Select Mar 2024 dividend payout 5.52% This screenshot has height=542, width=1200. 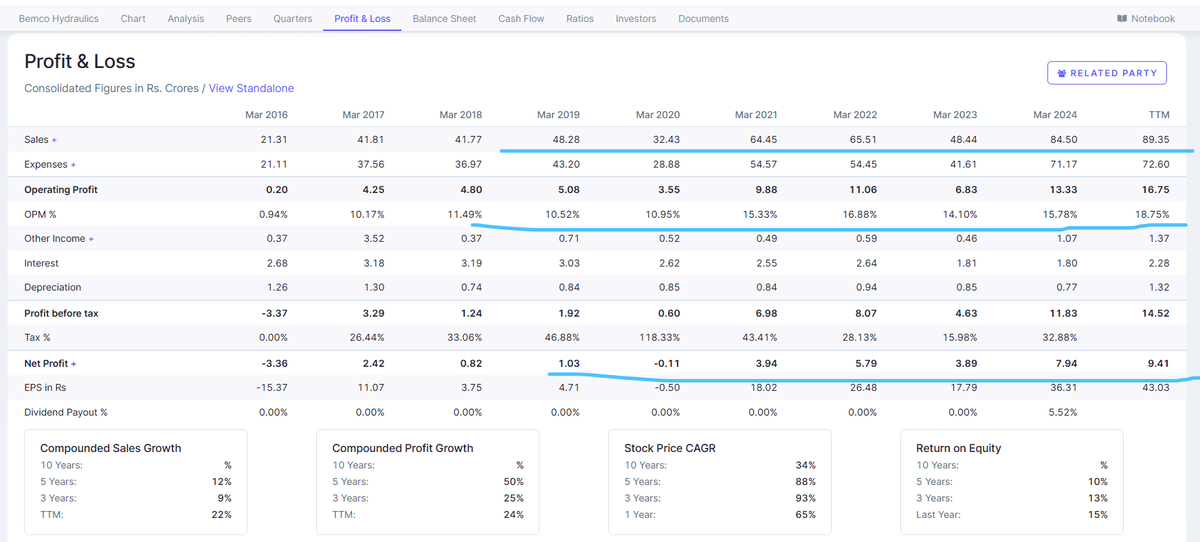tap(1062, 412)
